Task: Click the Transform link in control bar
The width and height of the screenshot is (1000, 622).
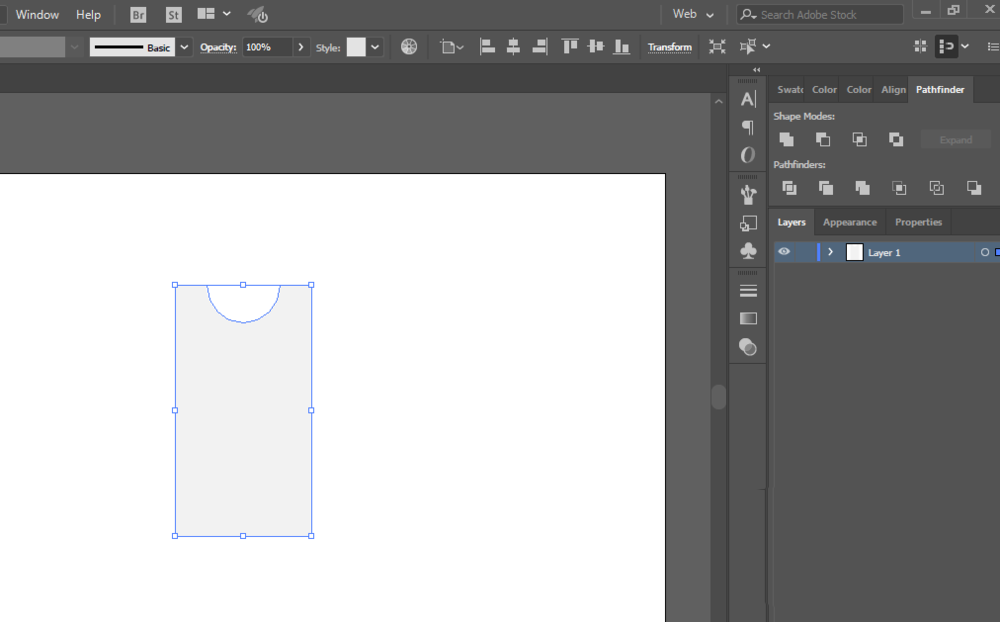Action: point(669,47)
